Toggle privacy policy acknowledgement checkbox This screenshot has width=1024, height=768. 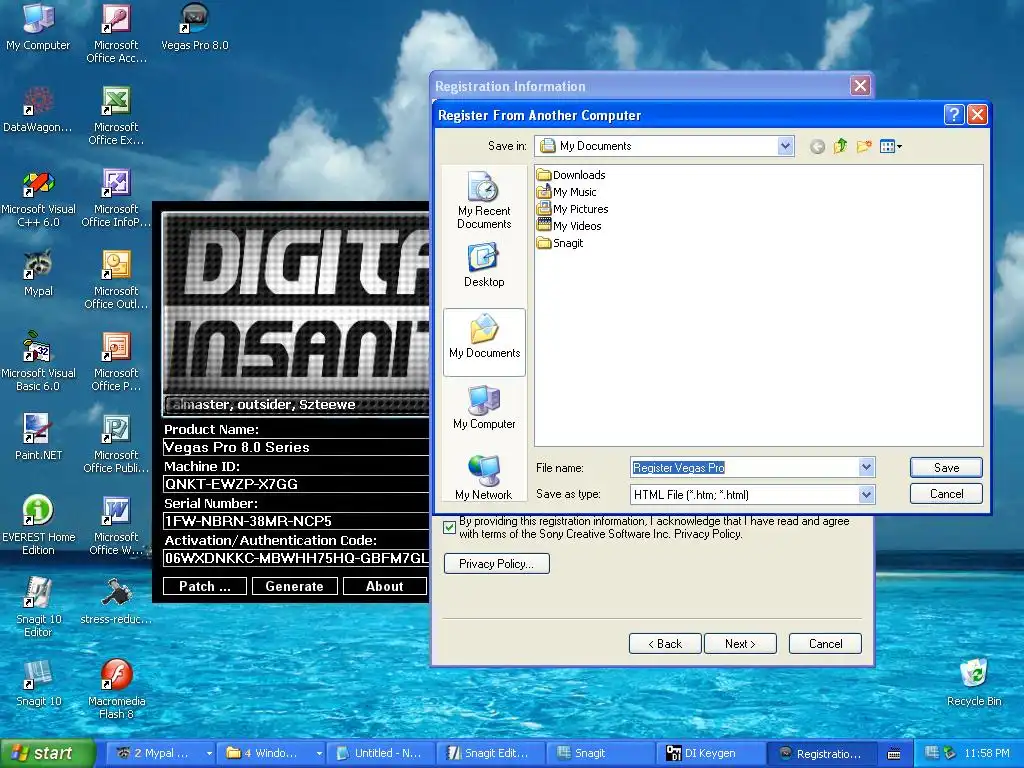[x=449, y=528]
